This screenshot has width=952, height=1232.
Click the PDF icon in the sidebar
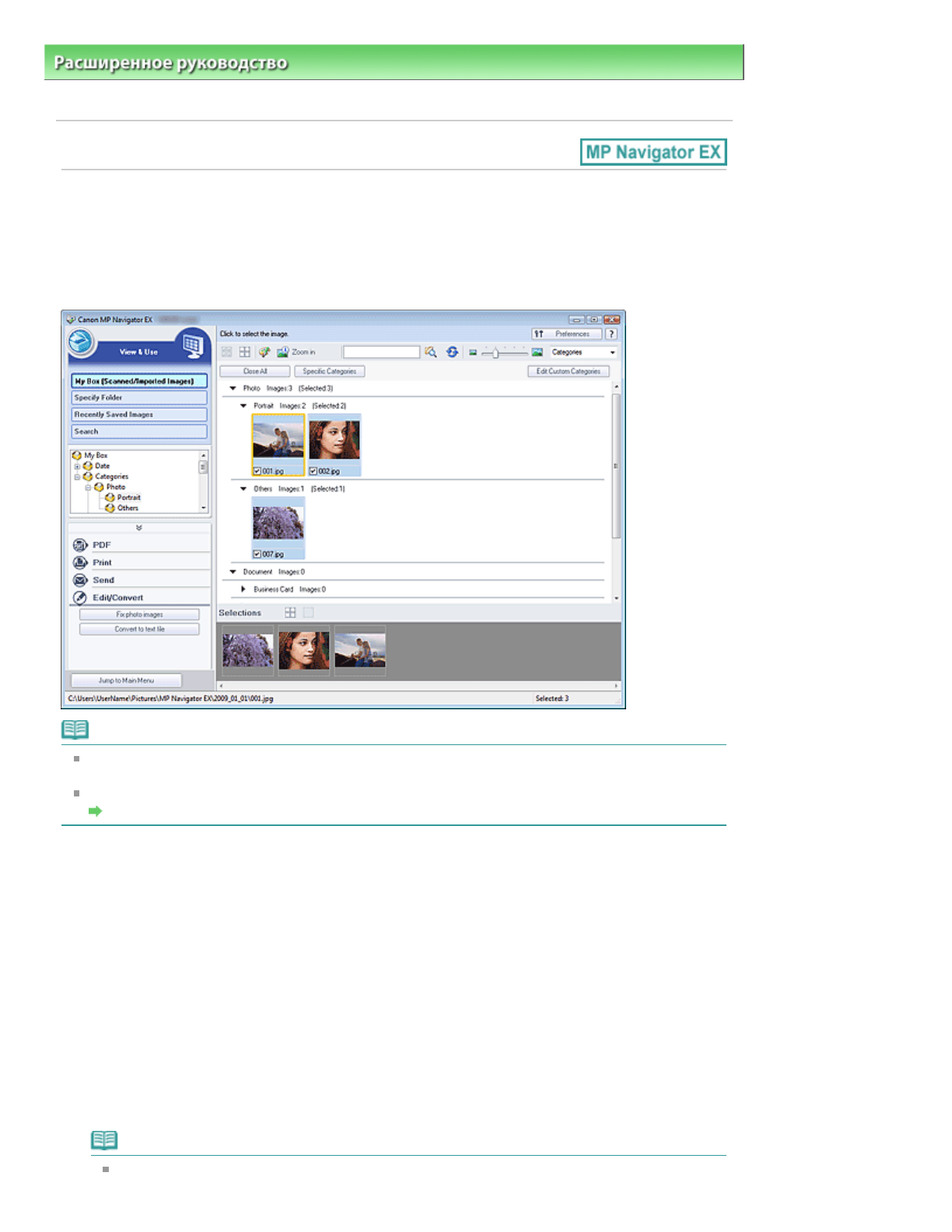tap(80, 545)
